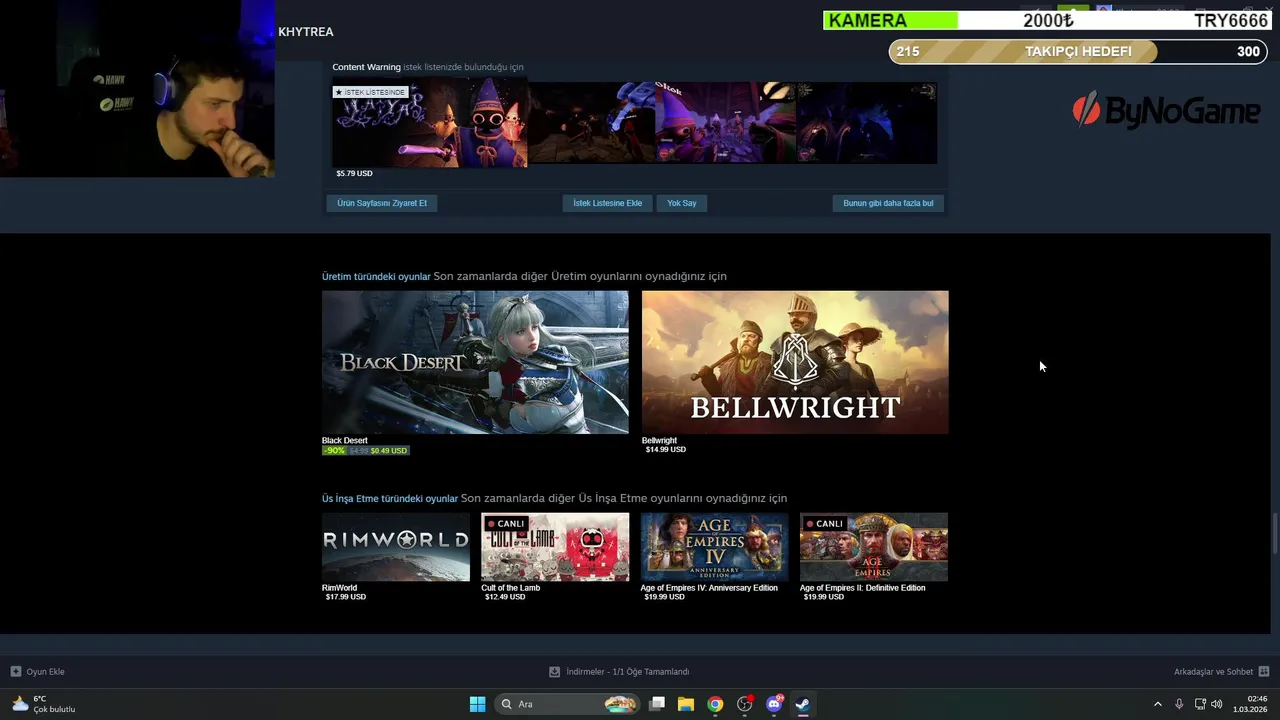Open İndirmeler - 1/1 Öğe Tamamlandı
The image size is (1280, 720).
click(627, 672)
